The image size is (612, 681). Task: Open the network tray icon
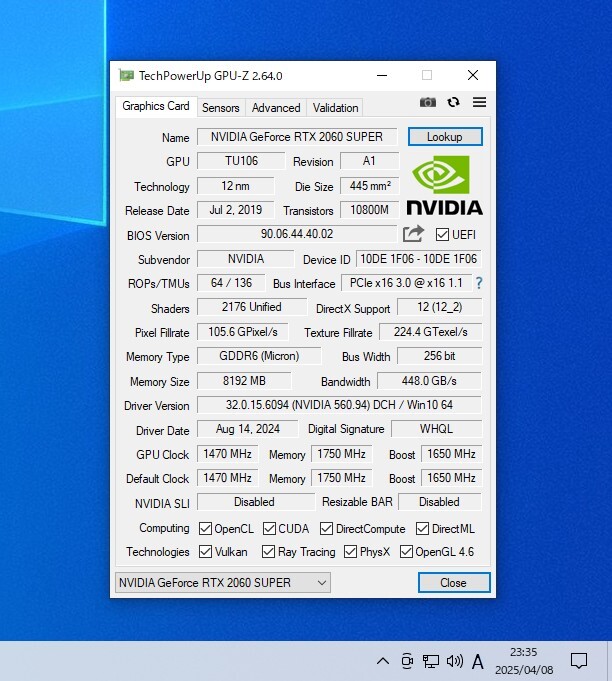tap(430, 661)
